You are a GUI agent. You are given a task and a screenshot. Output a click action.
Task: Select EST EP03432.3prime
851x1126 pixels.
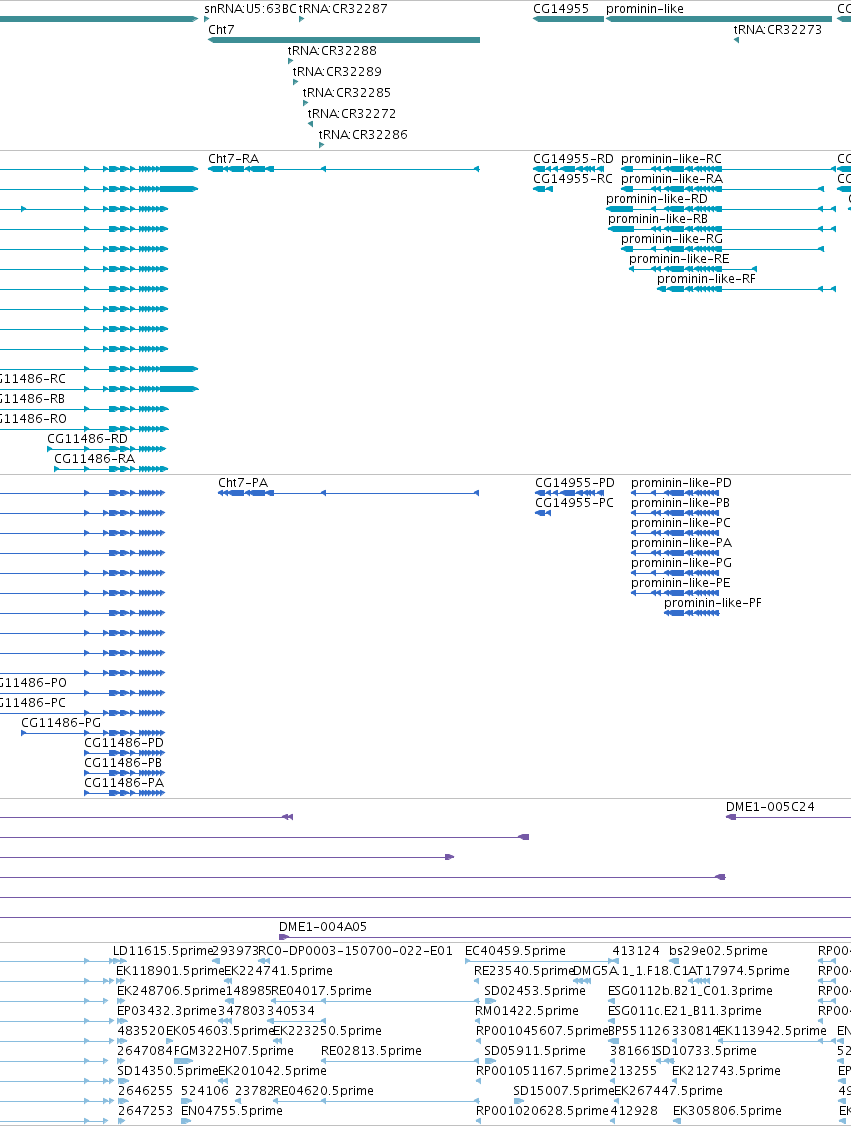pyautogui.click(x=167, y=1011)
